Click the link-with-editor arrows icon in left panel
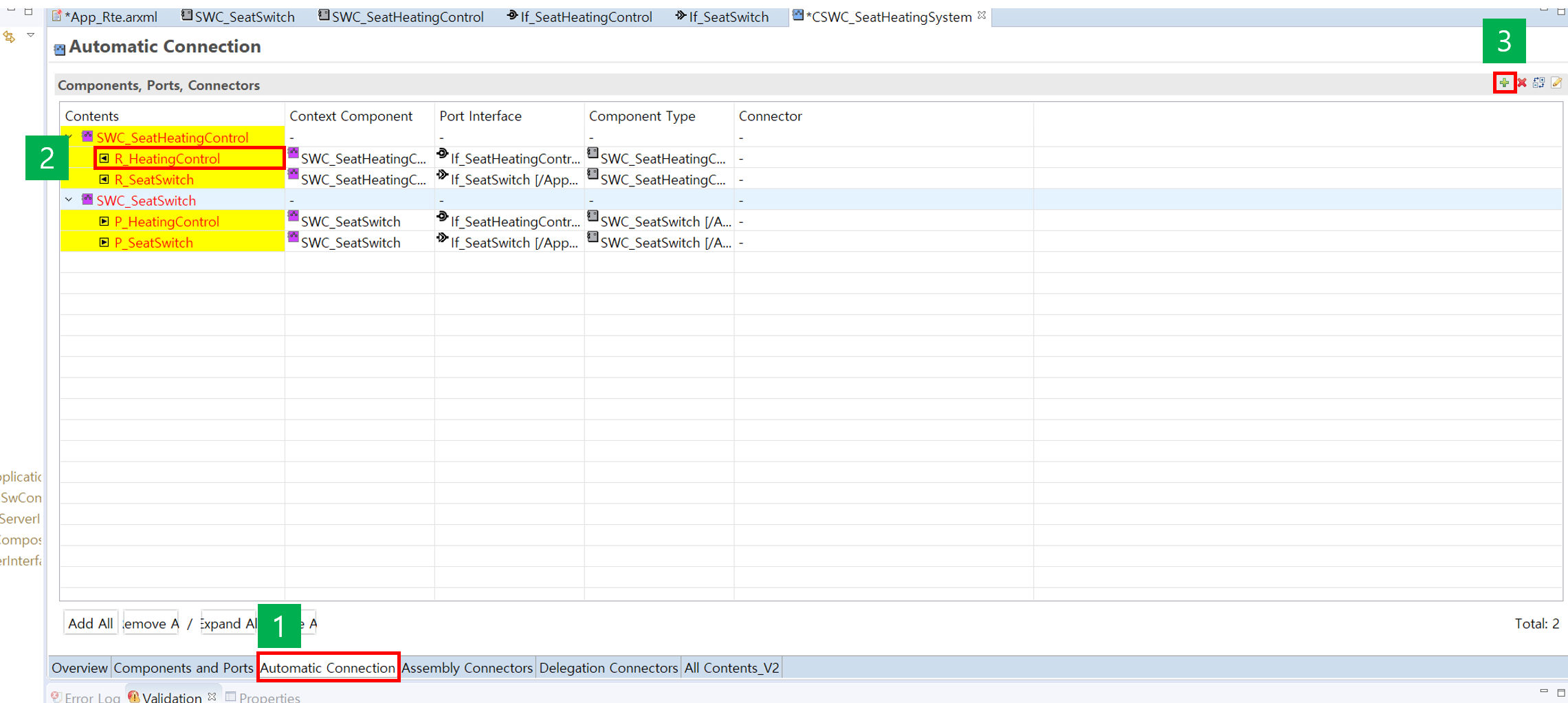 point(10,36)
